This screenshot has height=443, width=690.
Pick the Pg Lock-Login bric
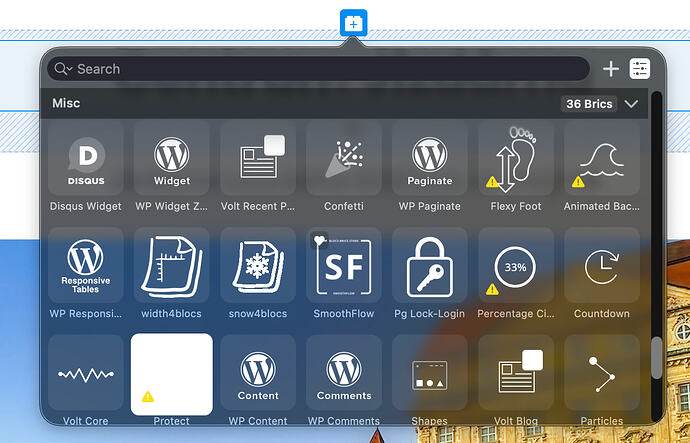pyautogui.click(x=429, y=265)
